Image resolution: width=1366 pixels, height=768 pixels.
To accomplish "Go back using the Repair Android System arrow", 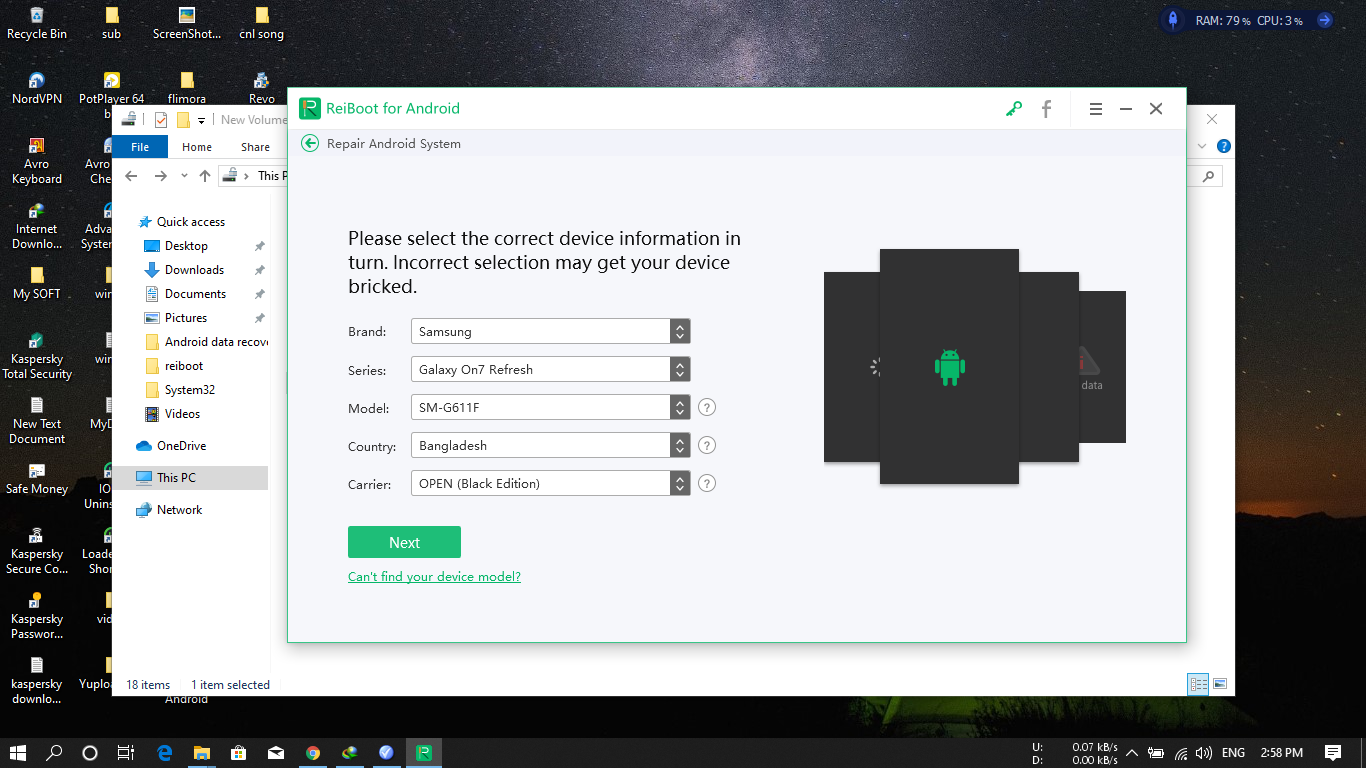I will 310,143.
